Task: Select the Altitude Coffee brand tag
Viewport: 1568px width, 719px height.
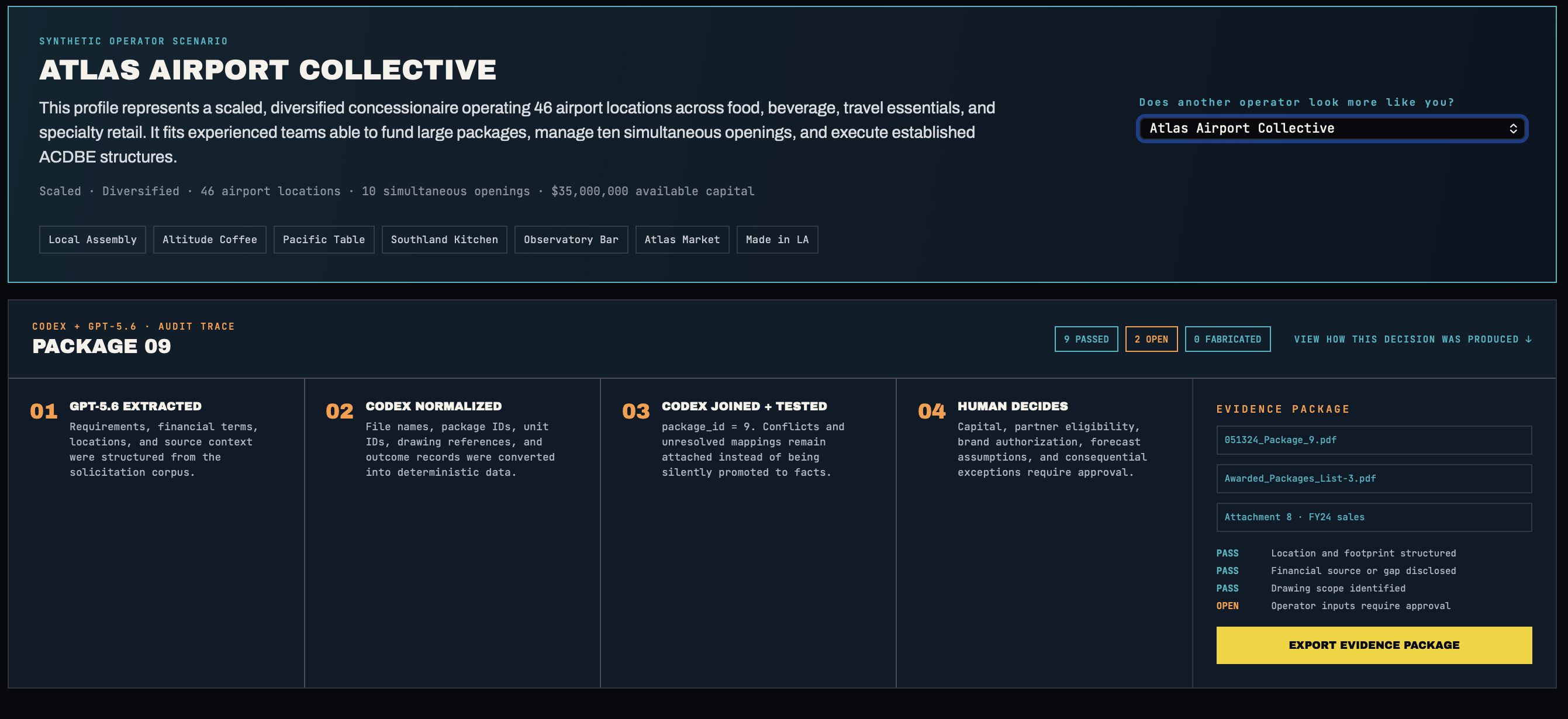Action: (x=209, y=240)
